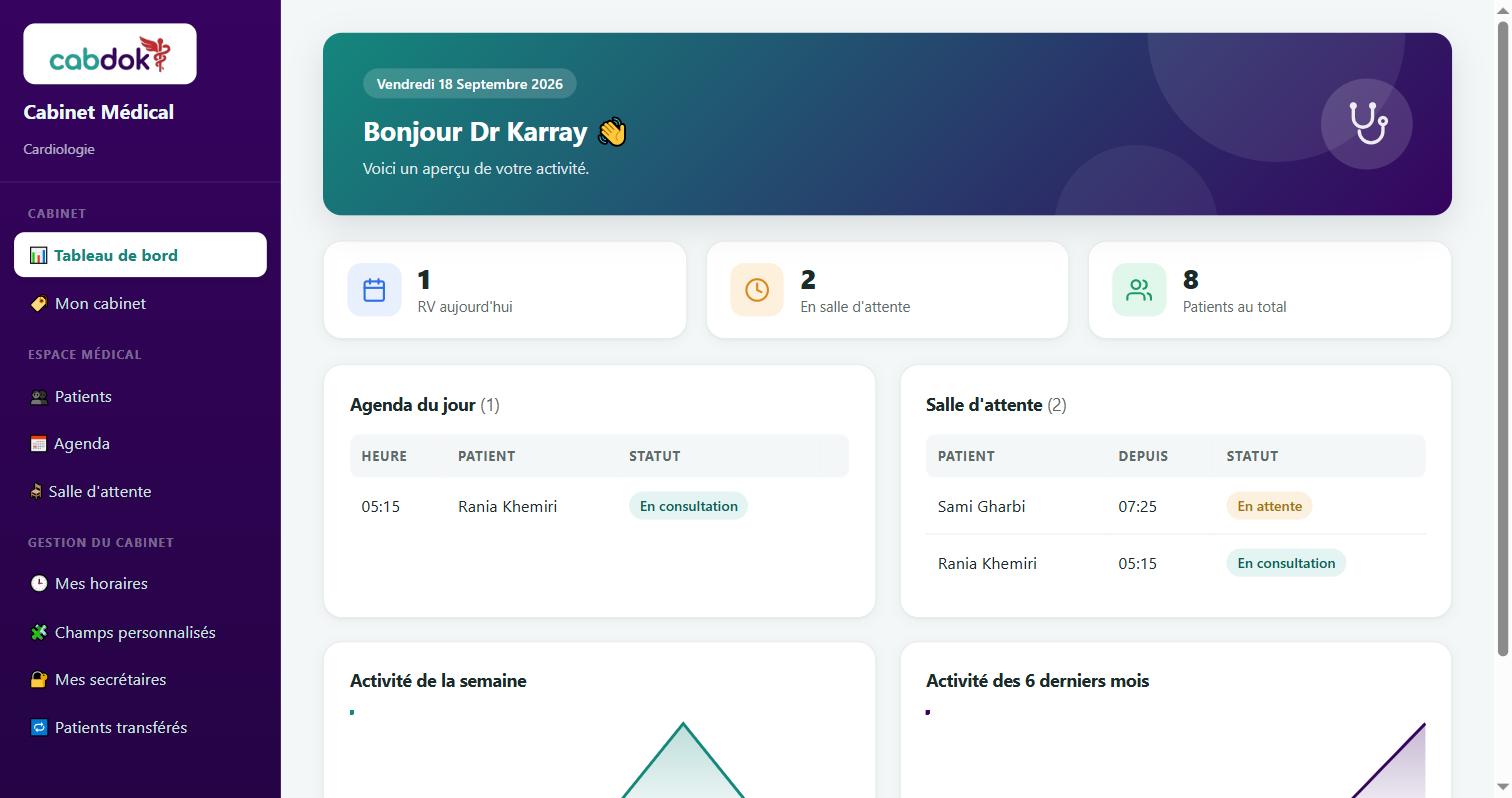The height and width of the screenshot is (798, 1512).
Task: Click the six-month activity chart line
Action: (x=1390, y=760)
